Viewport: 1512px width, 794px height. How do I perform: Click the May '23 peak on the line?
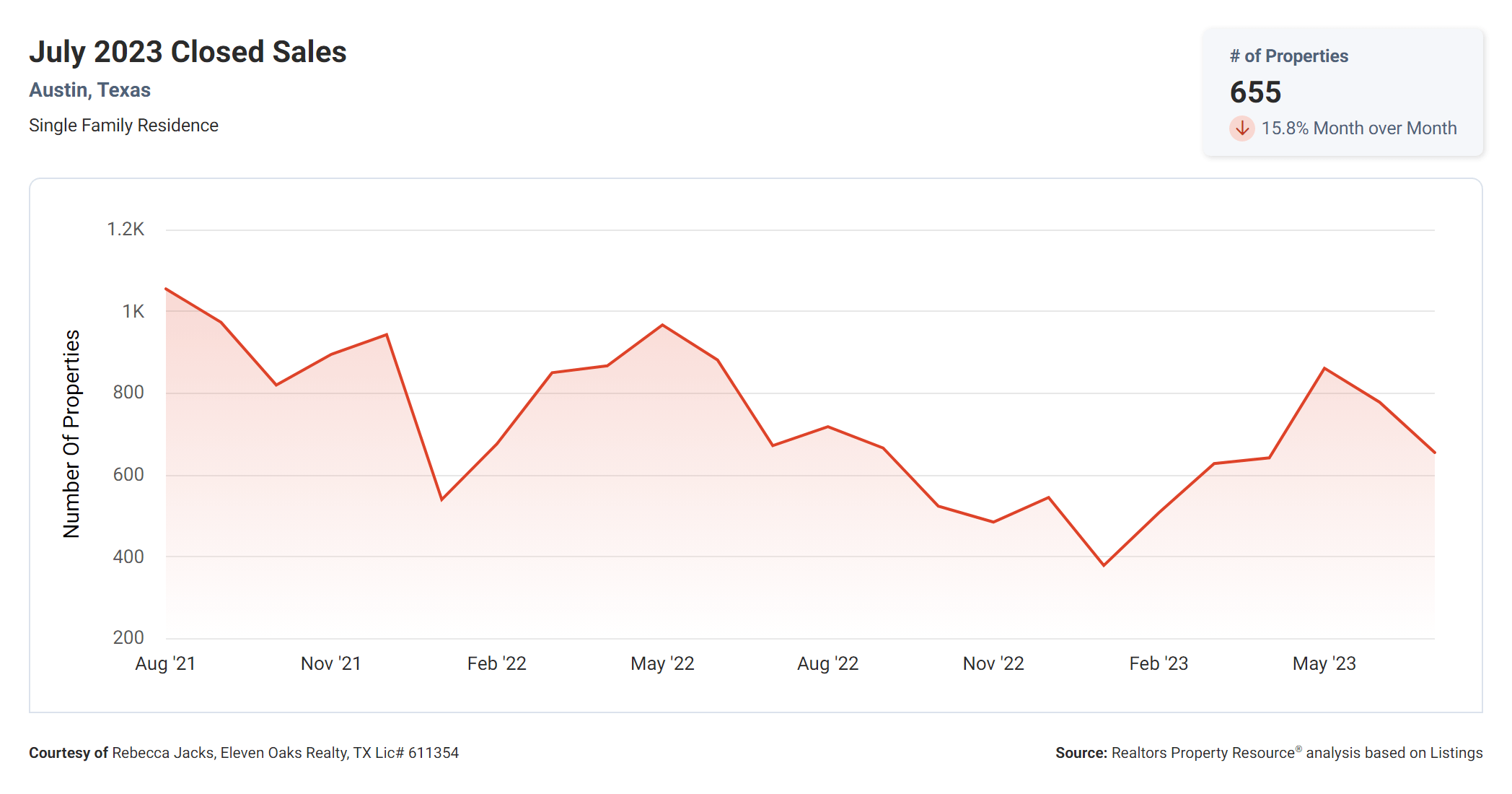click(x=1324, y=369)
